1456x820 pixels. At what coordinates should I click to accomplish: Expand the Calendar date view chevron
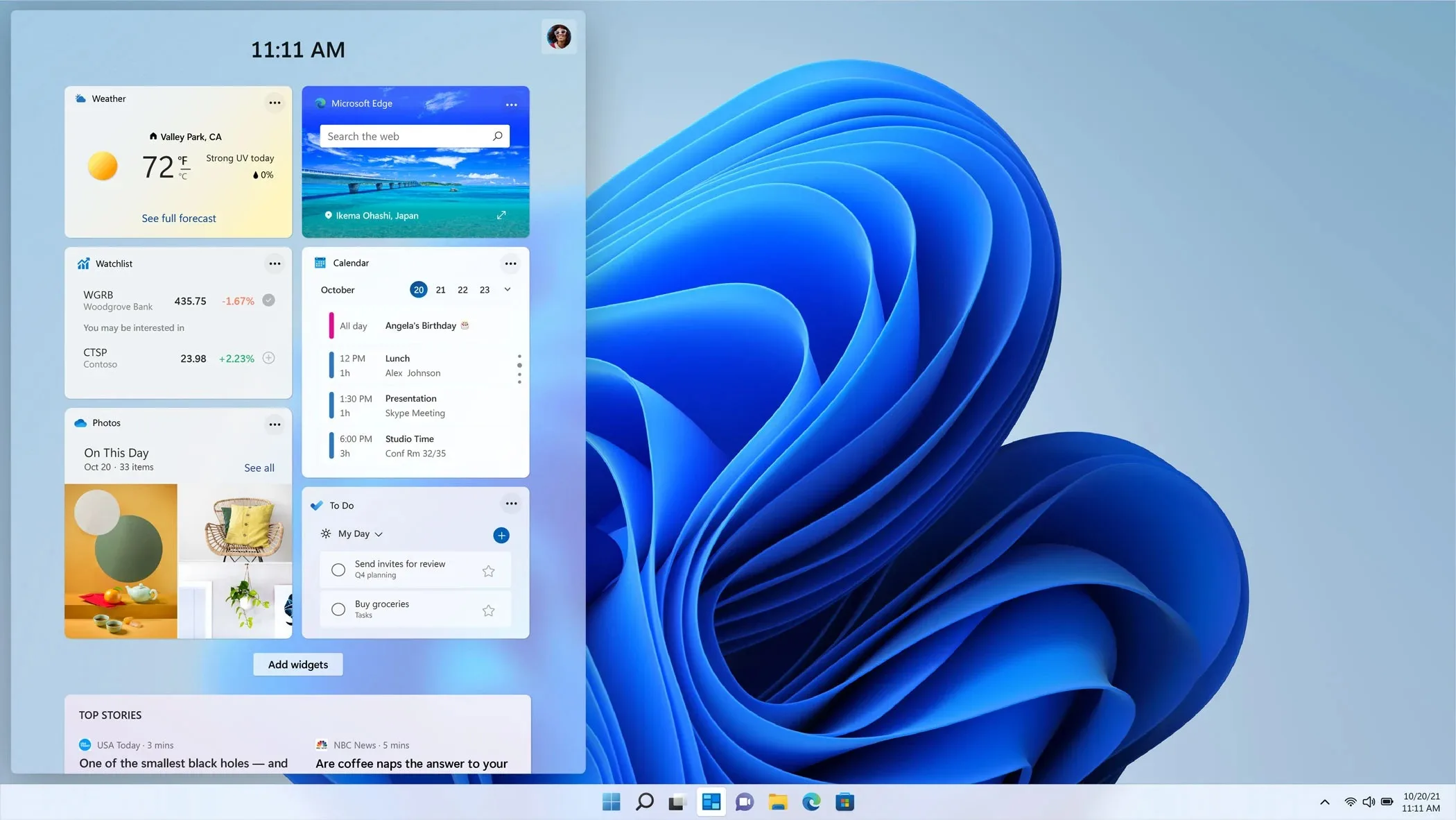[x=506, y=289]
